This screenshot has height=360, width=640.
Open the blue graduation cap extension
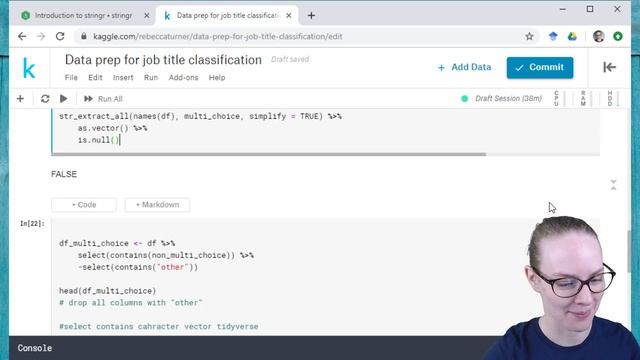553,36
